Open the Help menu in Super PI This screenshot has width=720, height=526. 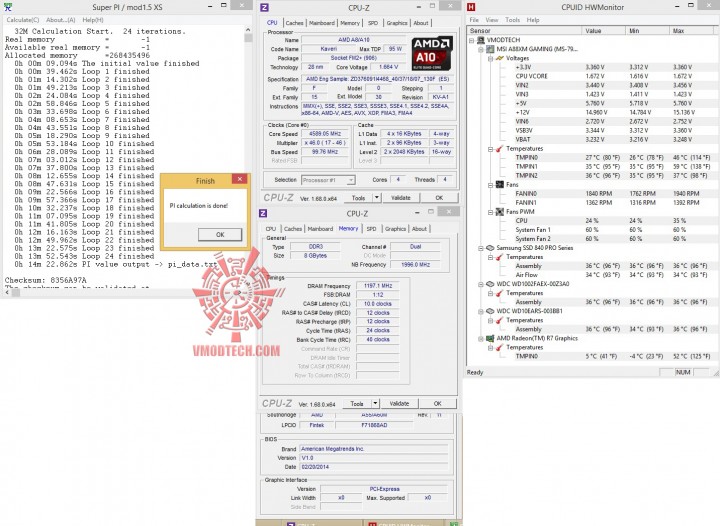coord(93,20)
